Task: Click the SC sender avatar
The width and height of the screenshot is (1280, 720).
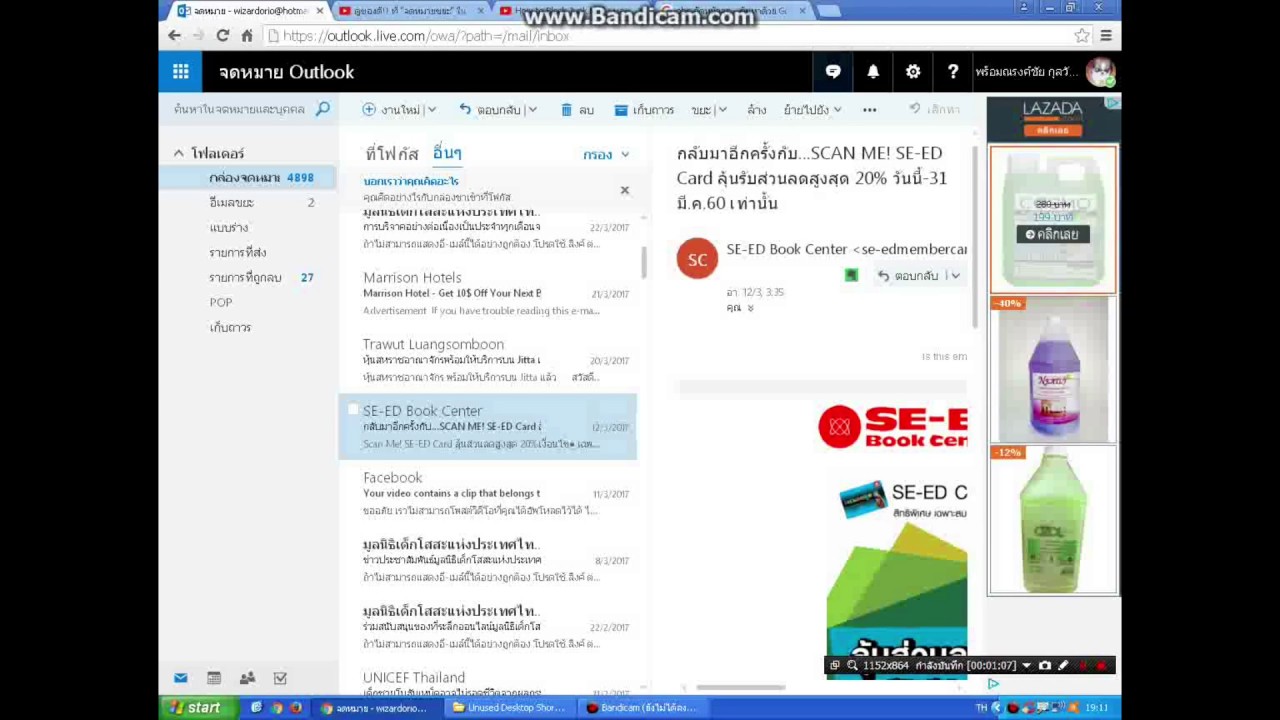Action: [697, 259]
